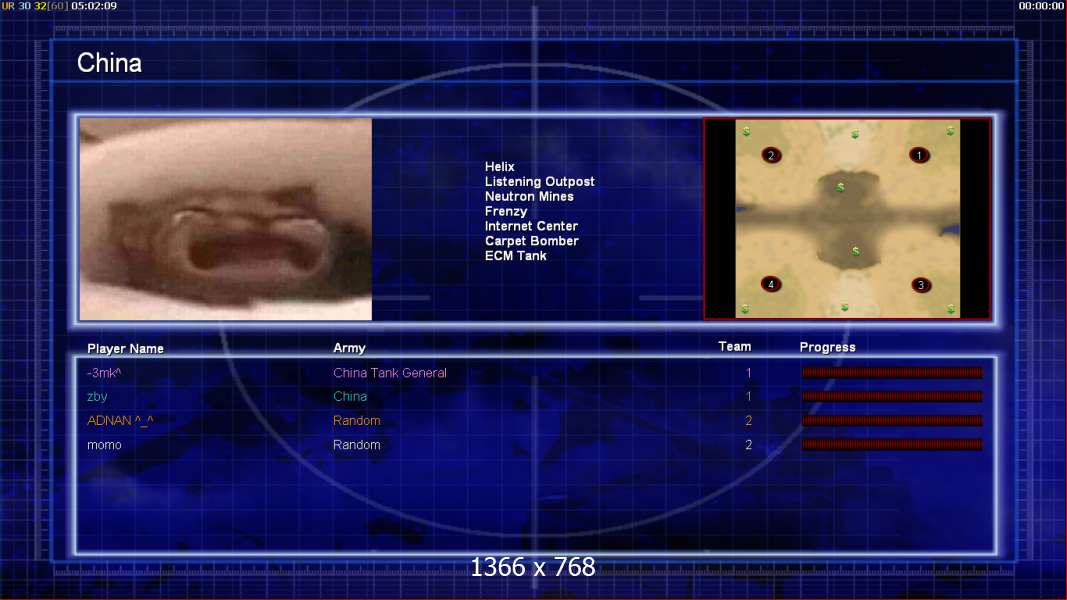
Task: Click the zby loading progress bar
Action: 892,396
